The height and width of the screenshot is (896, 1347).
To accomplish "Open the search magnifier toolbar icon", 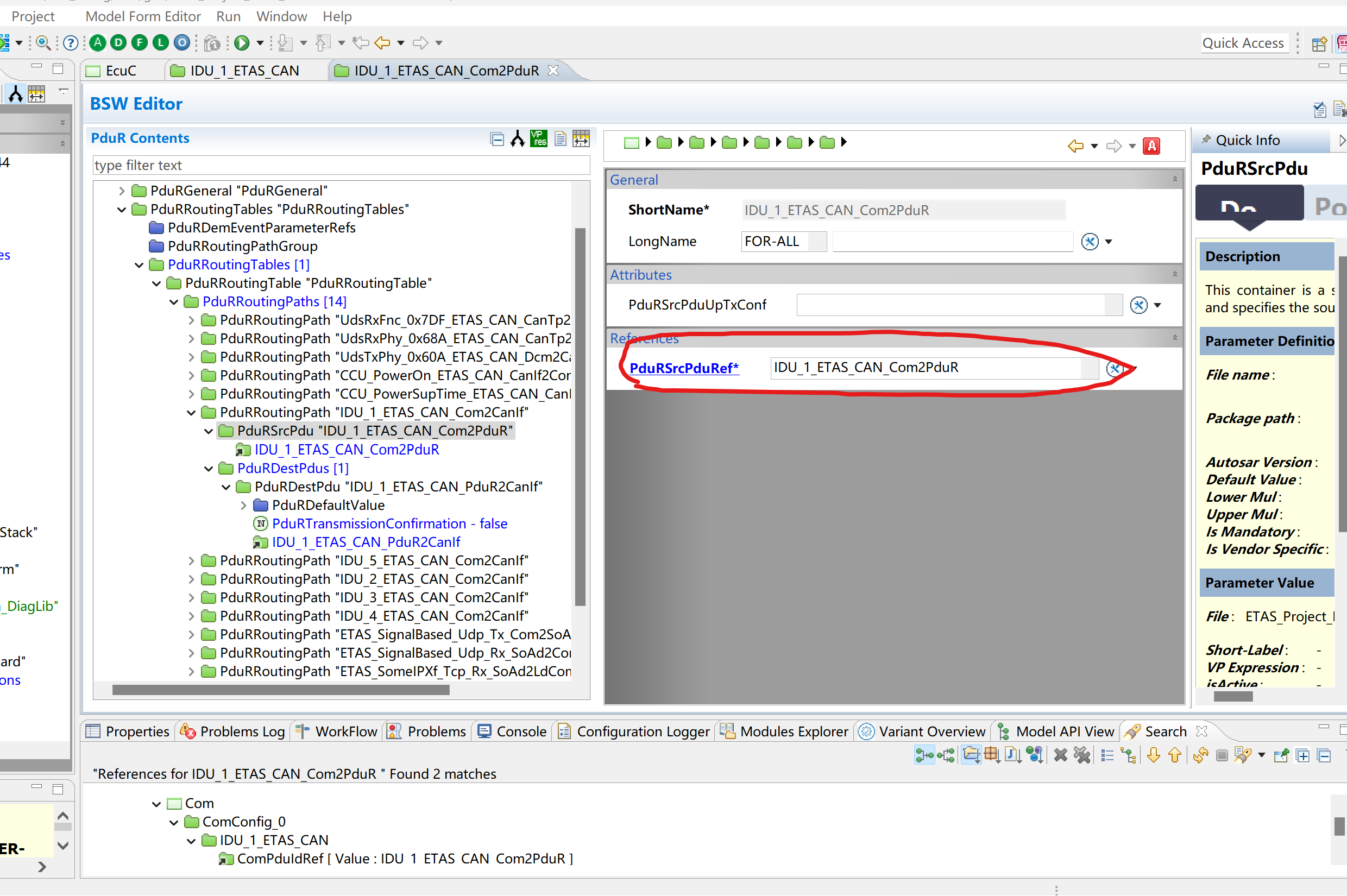I will click(x=43, y=42).
